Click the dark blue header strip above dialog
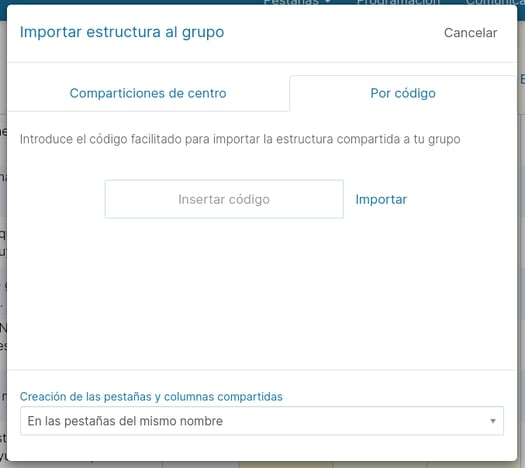 click(134, 2)
